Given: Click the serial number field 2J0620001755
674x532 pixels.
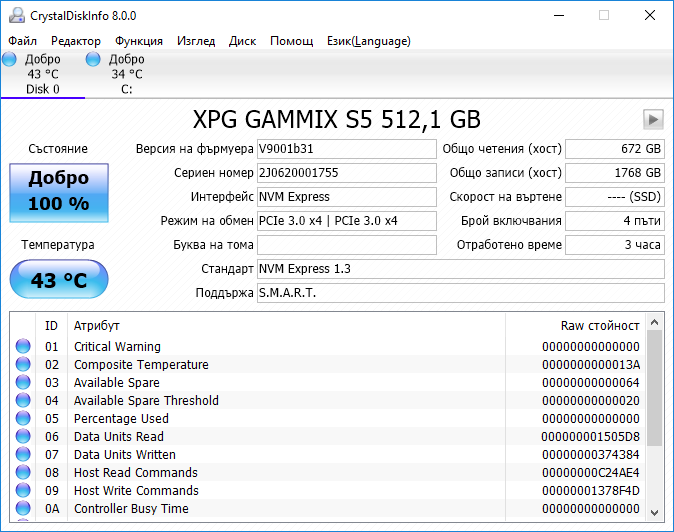Looking at the screenshot, I should pos(346,173).
